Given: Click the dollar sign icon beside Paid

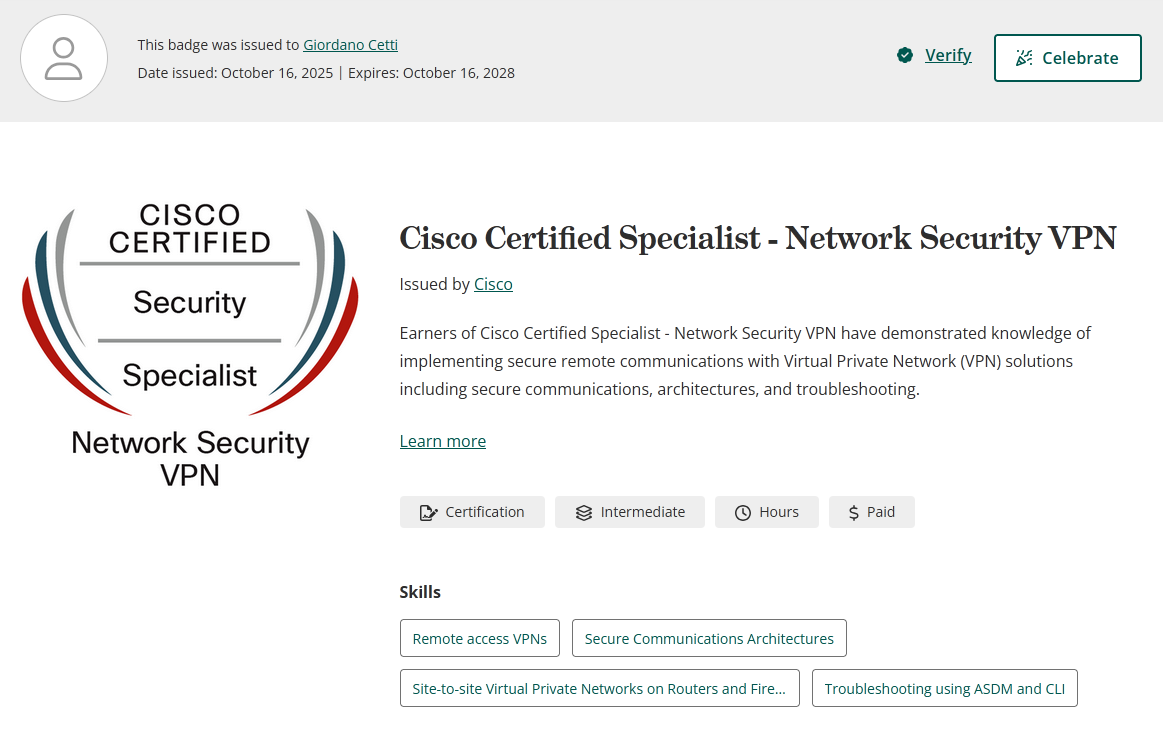Looking at the screenshot, I should click(854, 512).
